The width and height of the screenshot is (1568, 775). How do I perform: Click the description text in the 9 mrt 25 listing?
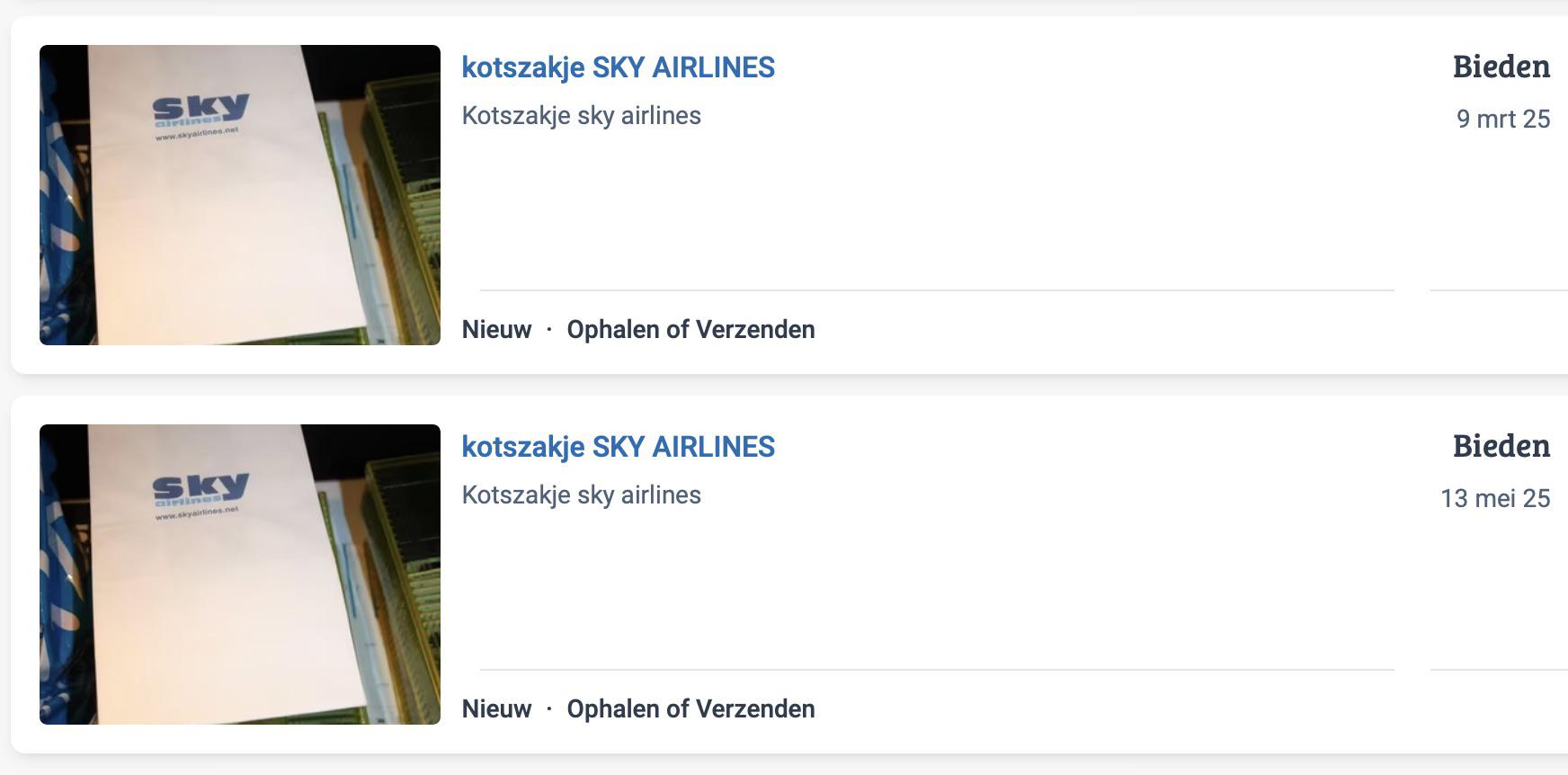click(x=581, y=116)
